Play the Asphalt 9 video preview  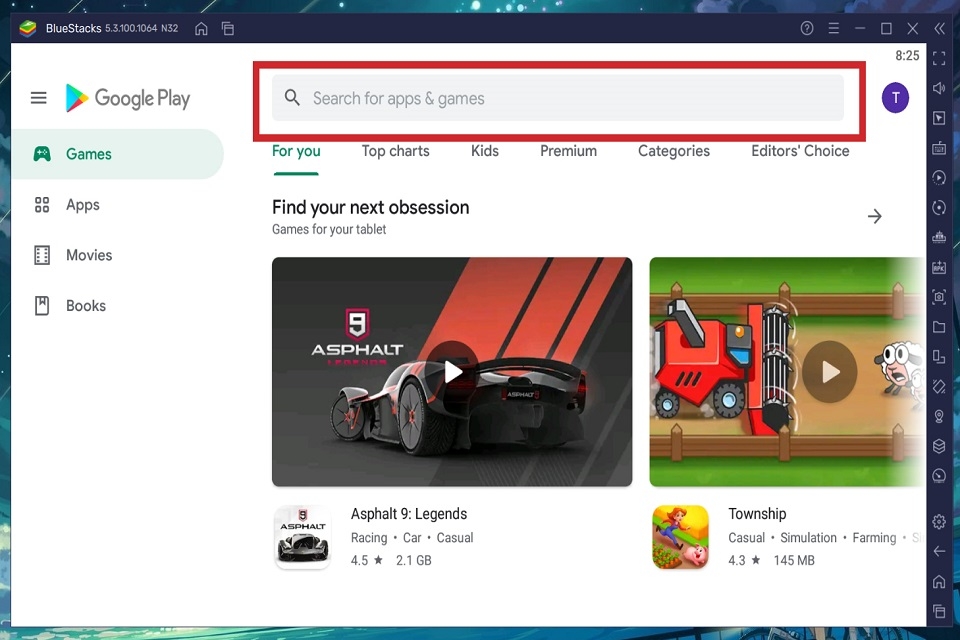tap(452, 371)
